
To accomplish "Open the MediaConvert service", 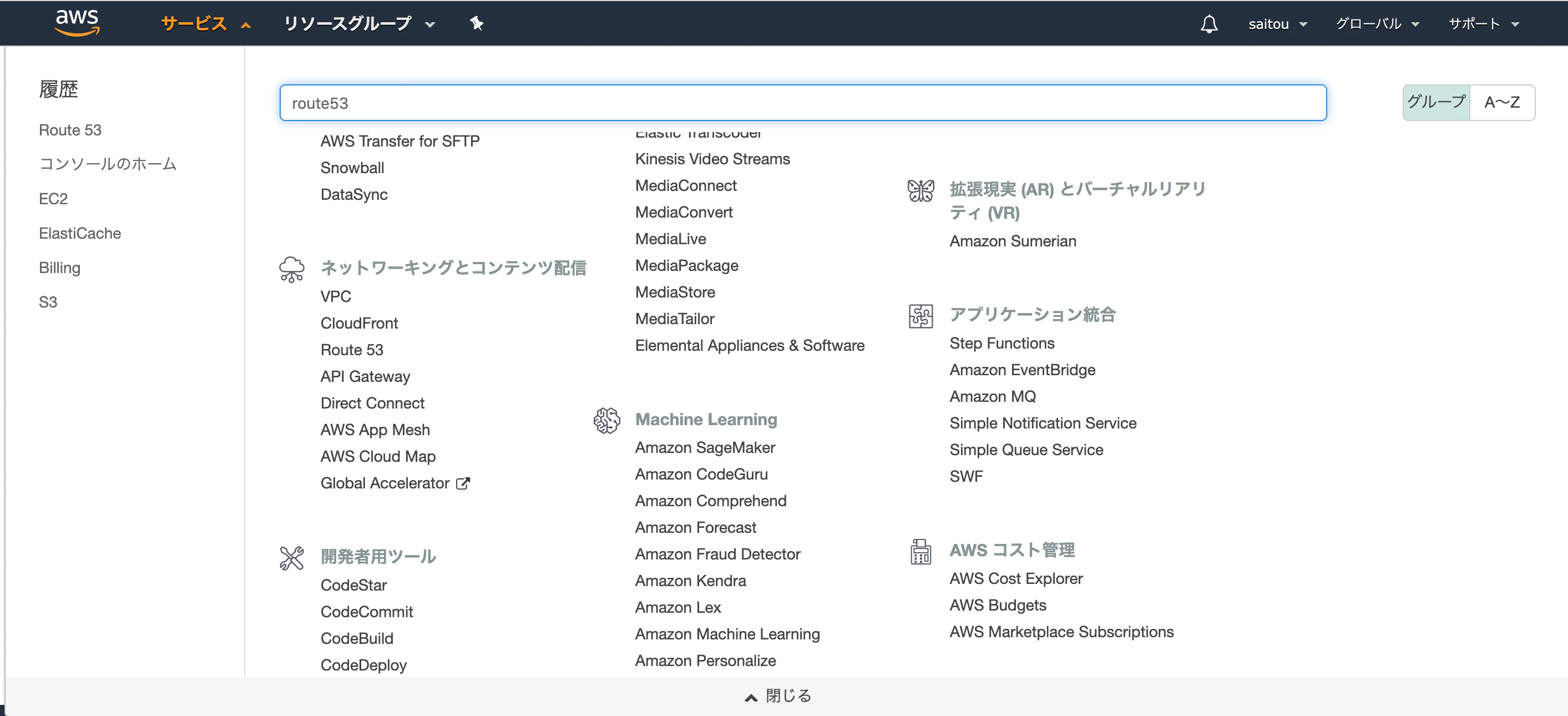I will [x=684, y=213].
